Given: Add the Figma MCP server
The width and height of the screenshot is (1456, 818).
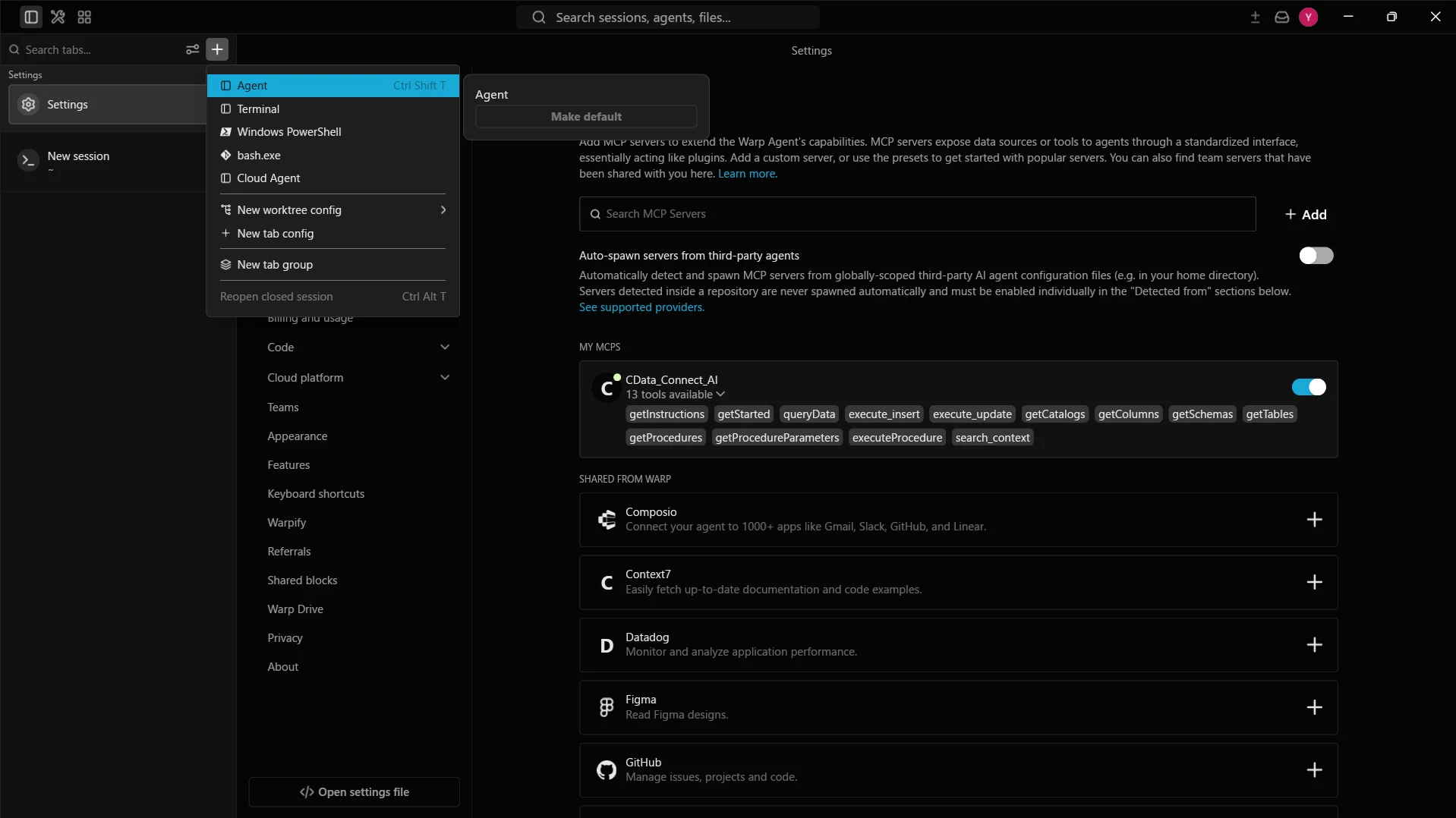Looking at the screenshot, I should coord(1314,707).
